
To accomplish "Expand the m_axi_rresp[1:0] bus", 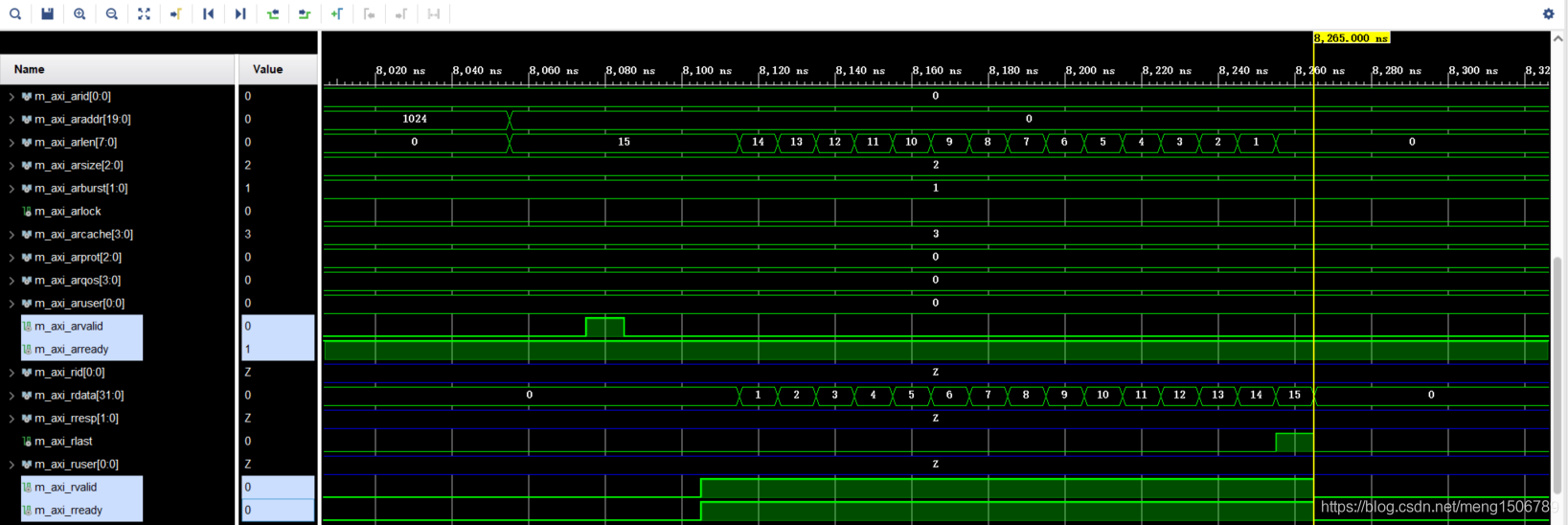I will tap(11, 419).
